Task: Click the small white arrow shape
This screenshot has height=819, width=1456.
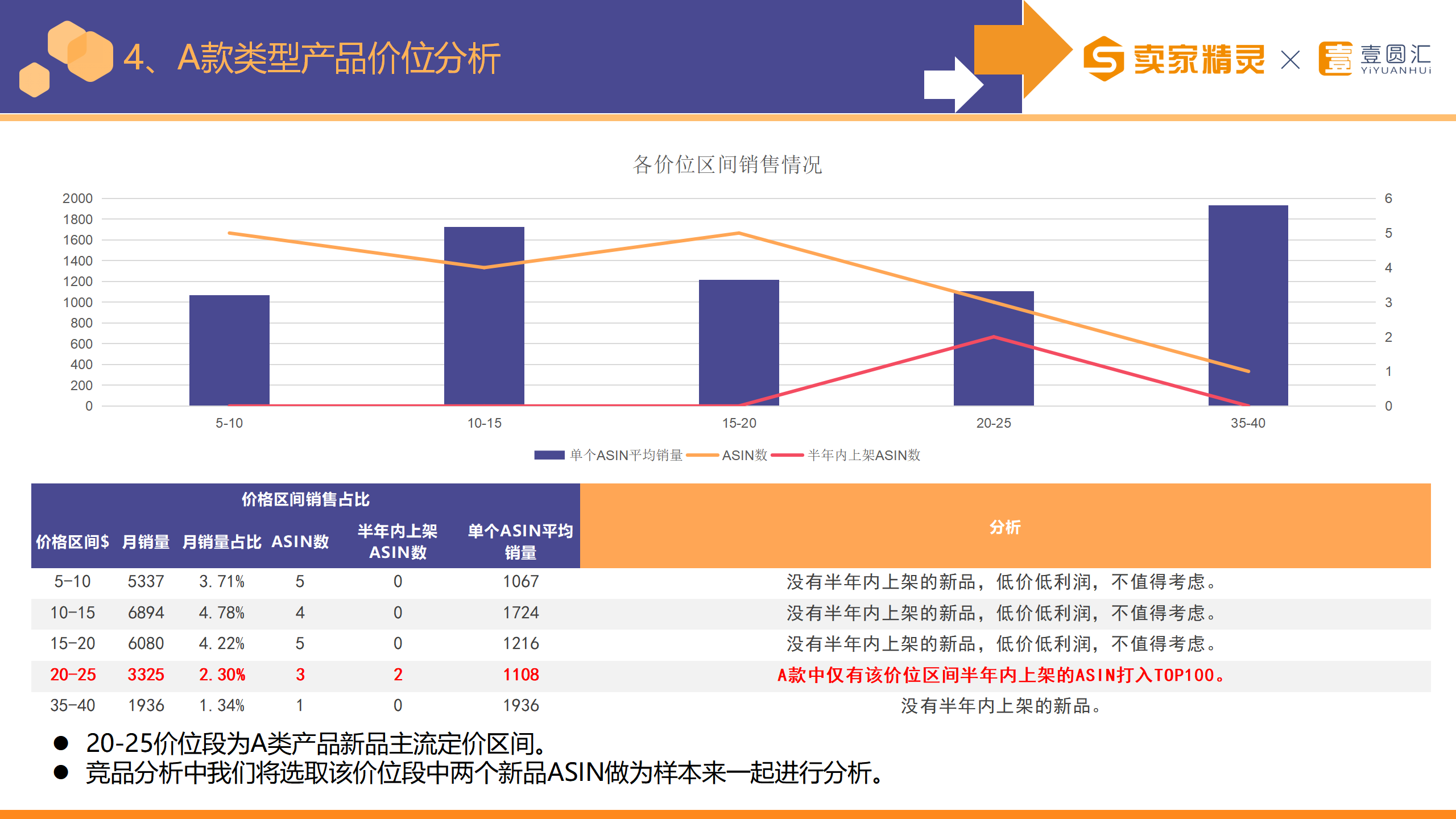Action: point(953,84)
